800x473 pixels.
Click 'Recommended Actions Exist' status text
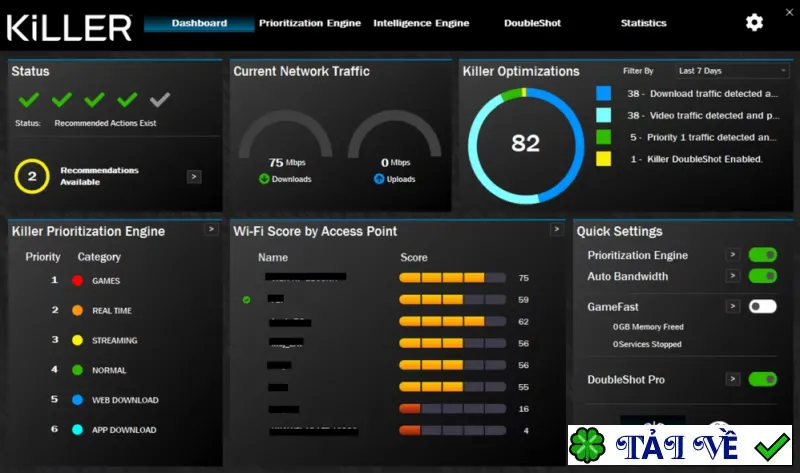click(x=105, y=123)
